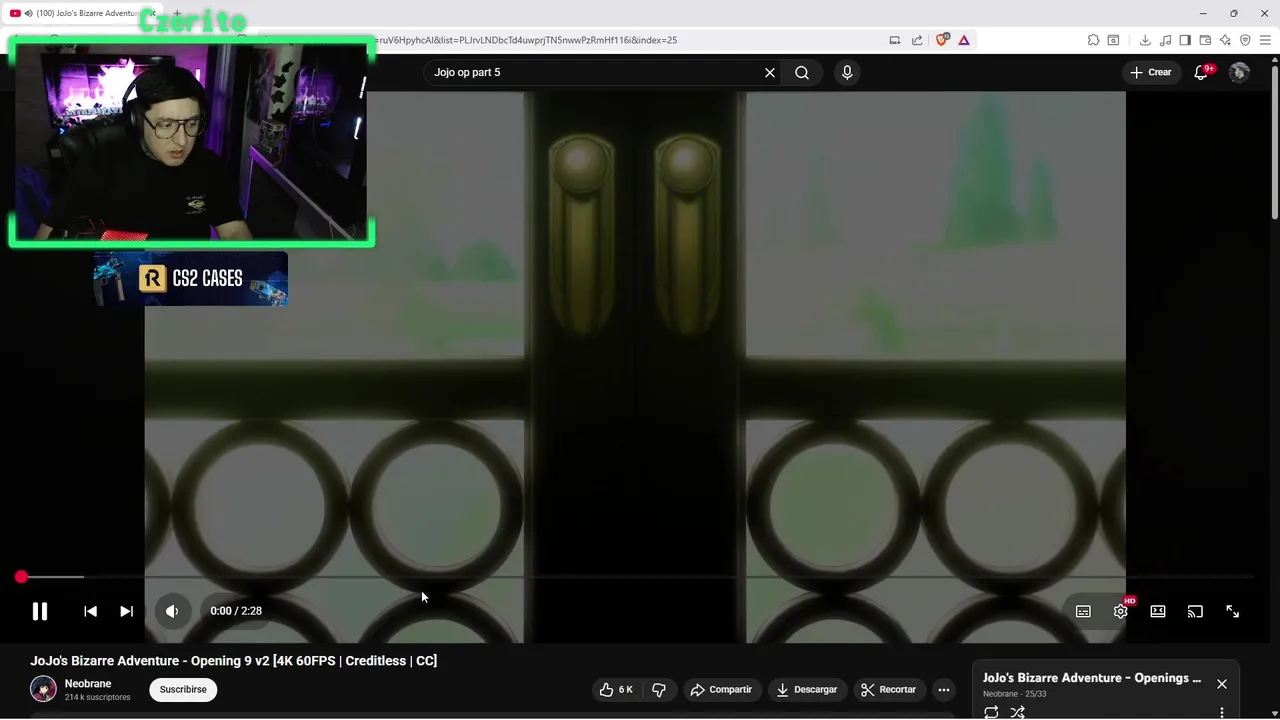The image size is (1280, 720).
Task: Open more actions three-dot menu
Action: (x=944, y=689)
